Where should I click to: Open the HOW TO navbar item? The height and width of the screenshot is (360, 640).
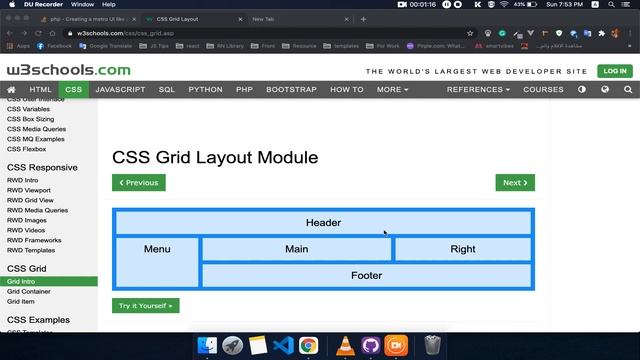tap(347, 89)
